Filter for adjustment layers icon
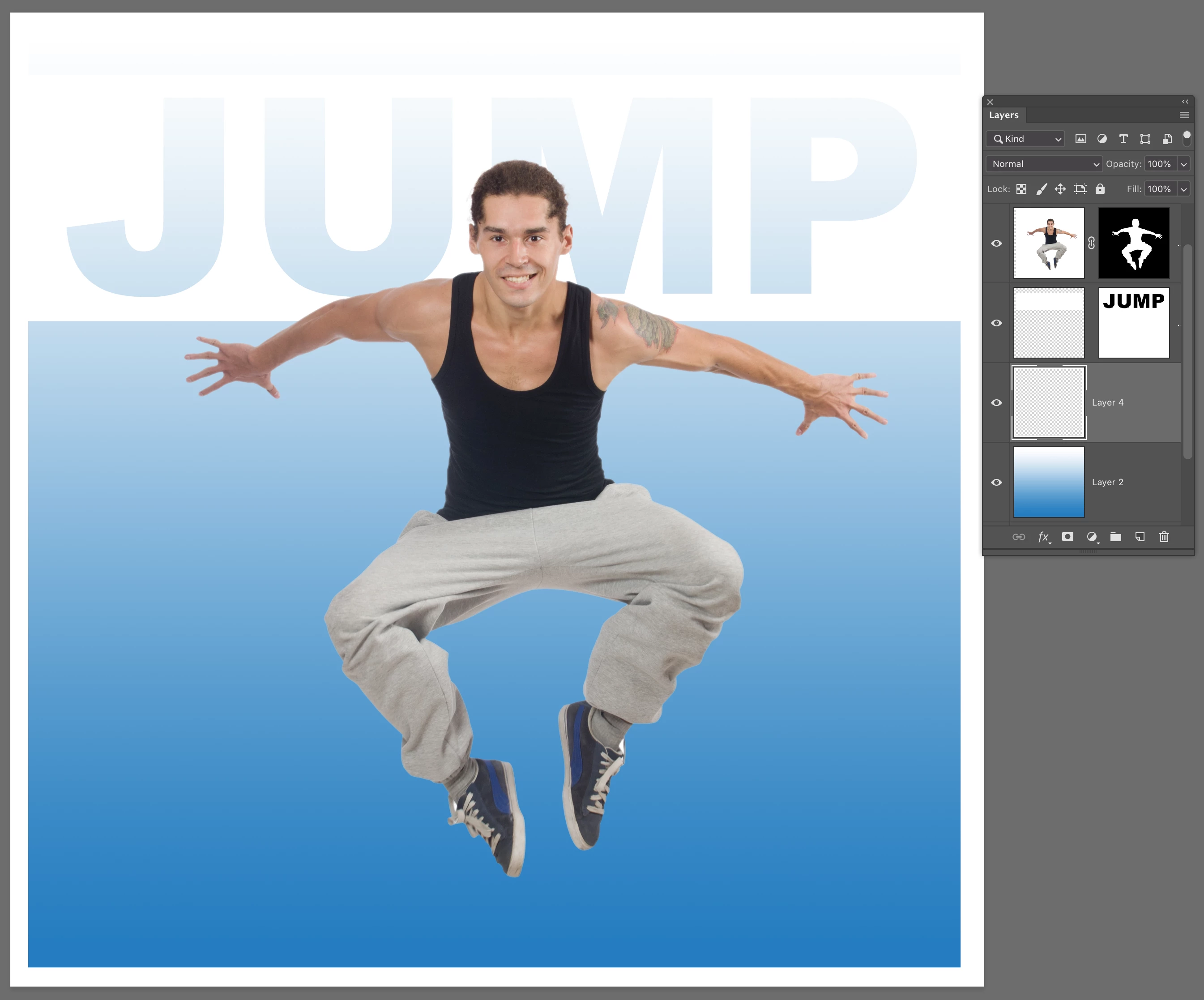 coord(1102,139)
